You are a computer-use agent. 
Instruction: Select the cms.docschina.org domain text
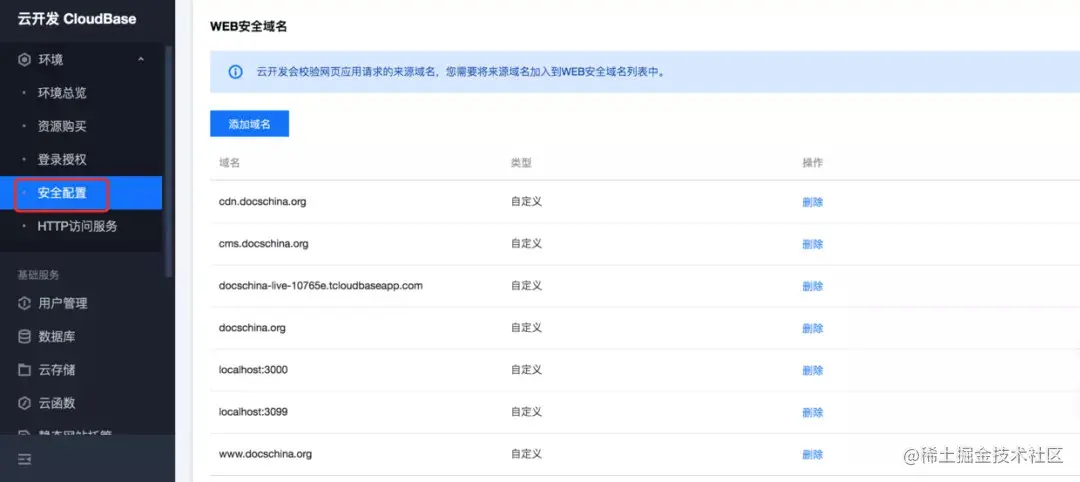263,244
